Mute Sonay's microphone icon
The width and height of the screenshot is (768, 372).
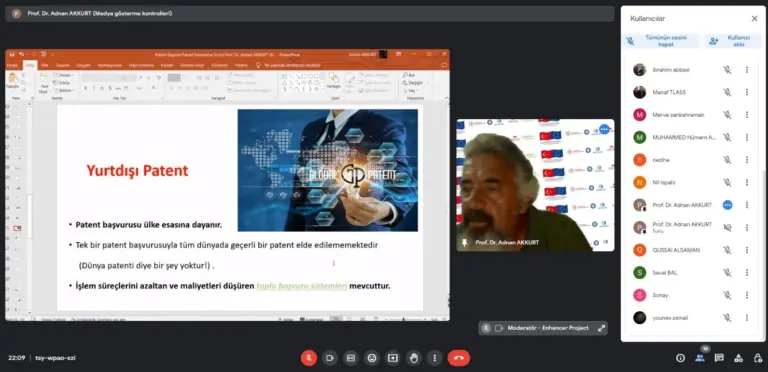tap(727, 295)
